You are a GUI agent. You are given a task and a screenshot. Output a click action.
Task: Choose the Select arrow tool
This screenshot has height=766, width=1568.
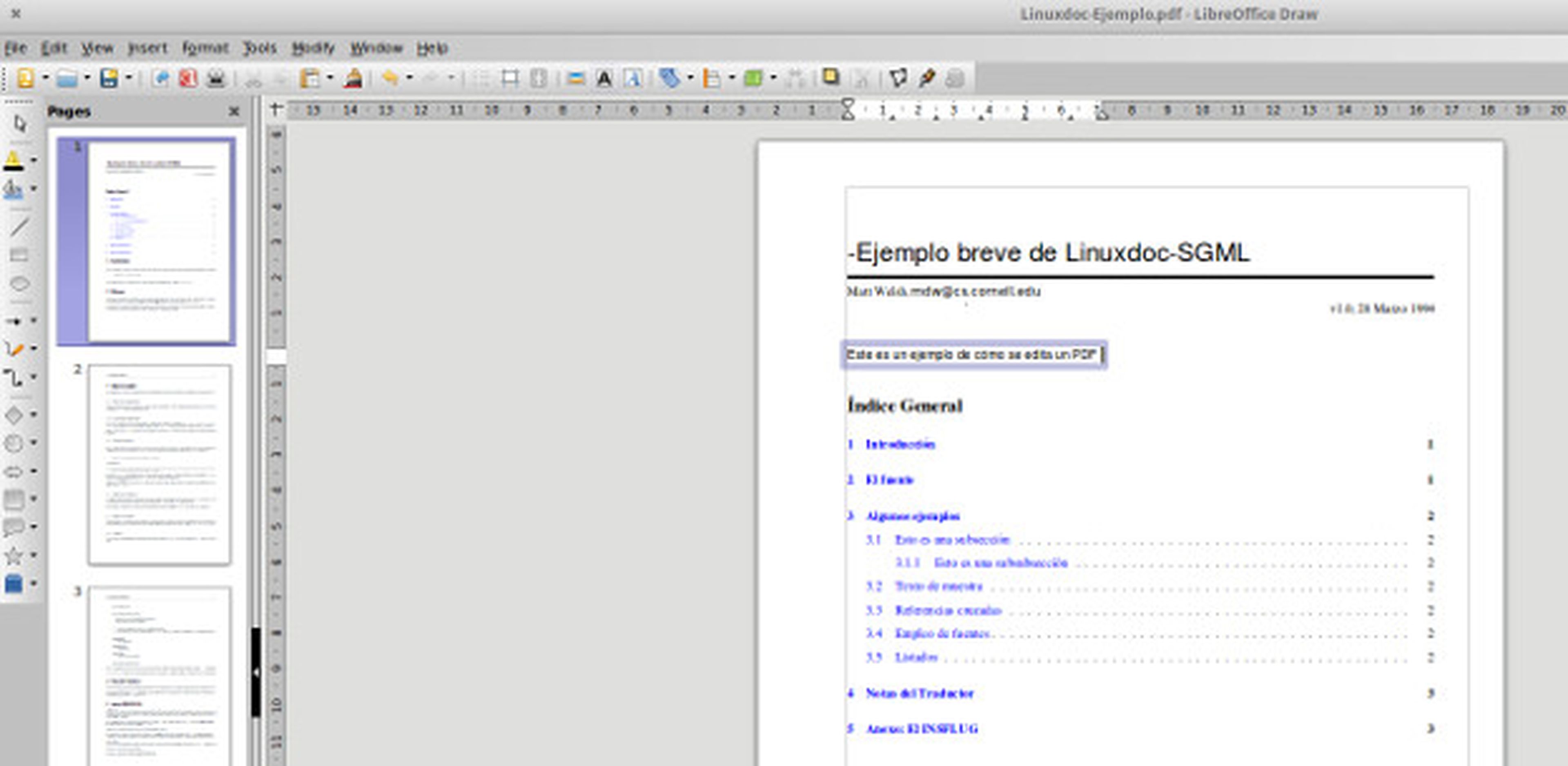click(20, 124)
